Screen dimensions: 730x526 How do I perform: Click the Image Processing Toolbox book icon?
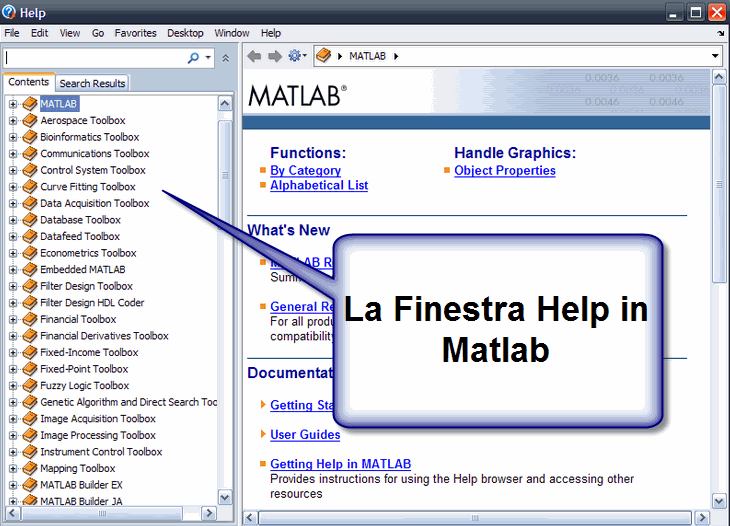(x=30, y=435)
